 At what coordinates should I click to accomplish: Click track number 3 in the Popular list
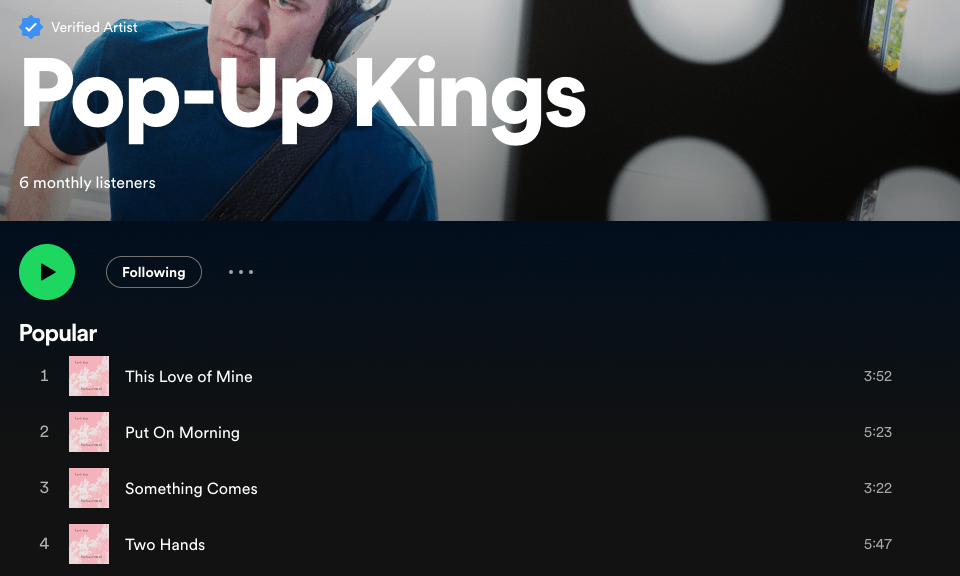click(x=44, y=488)
